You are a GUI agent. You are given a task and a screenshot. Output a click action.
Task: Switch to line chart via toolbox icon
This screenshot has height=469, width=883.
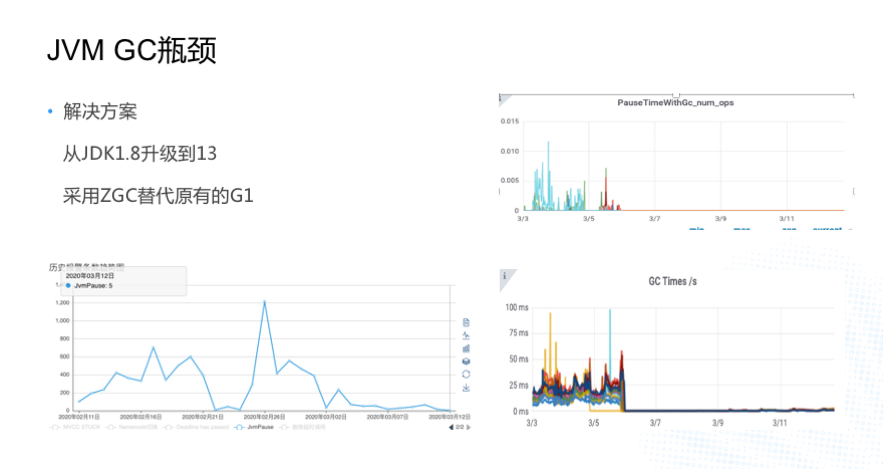(x=466, y=335)
